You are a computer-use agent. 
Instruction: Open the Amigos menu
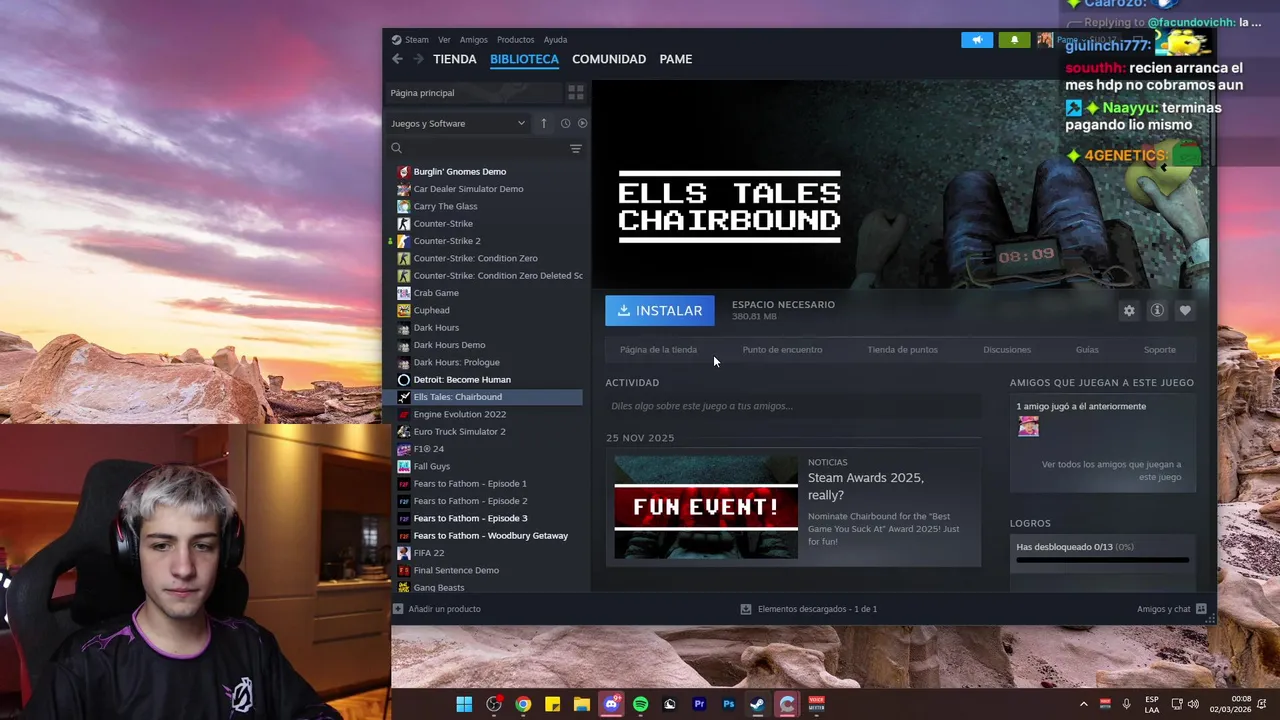point(474,40)
